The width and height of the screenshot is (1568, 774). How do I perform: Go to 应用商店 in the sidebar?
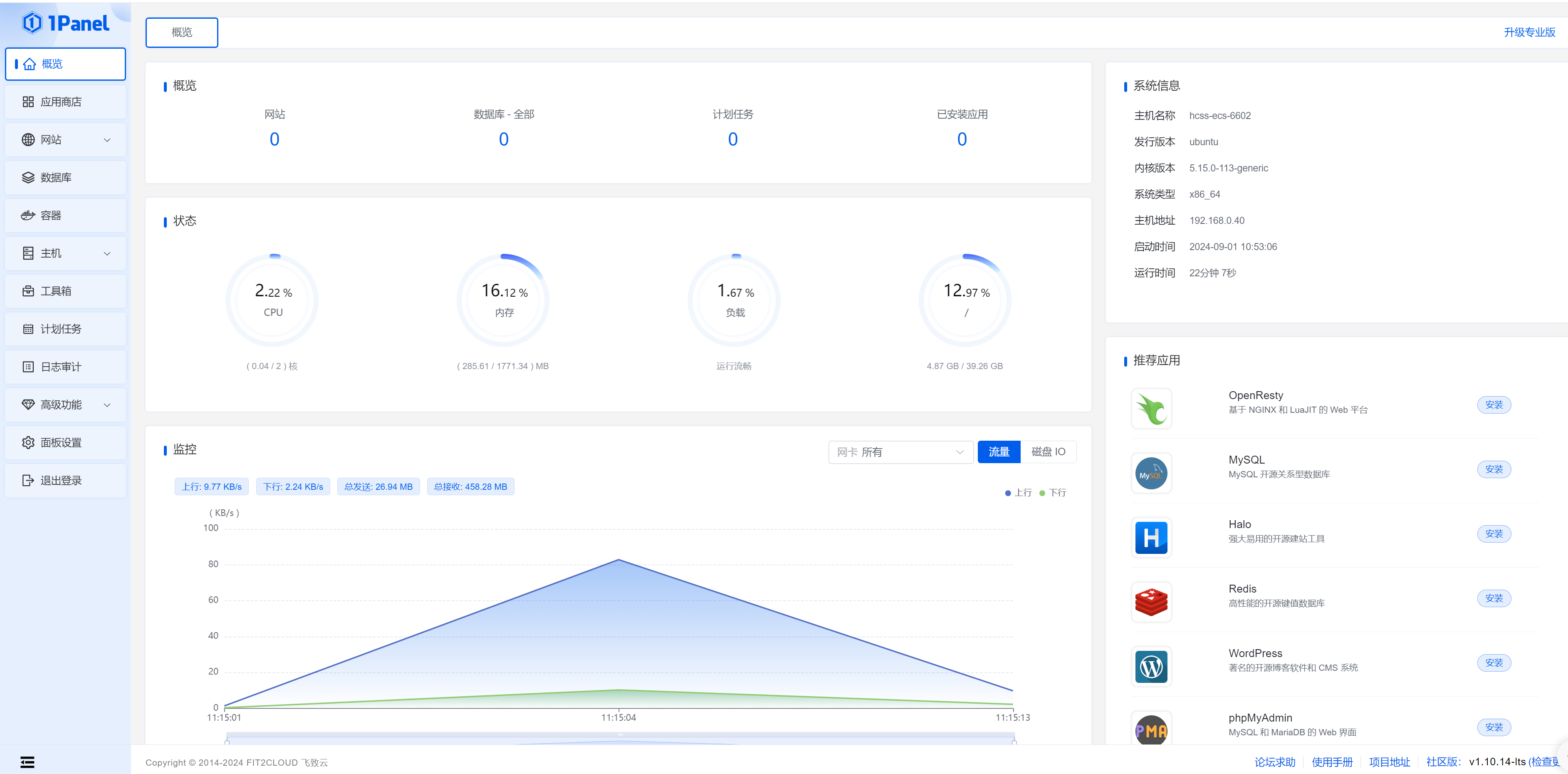tap(65, 102)
